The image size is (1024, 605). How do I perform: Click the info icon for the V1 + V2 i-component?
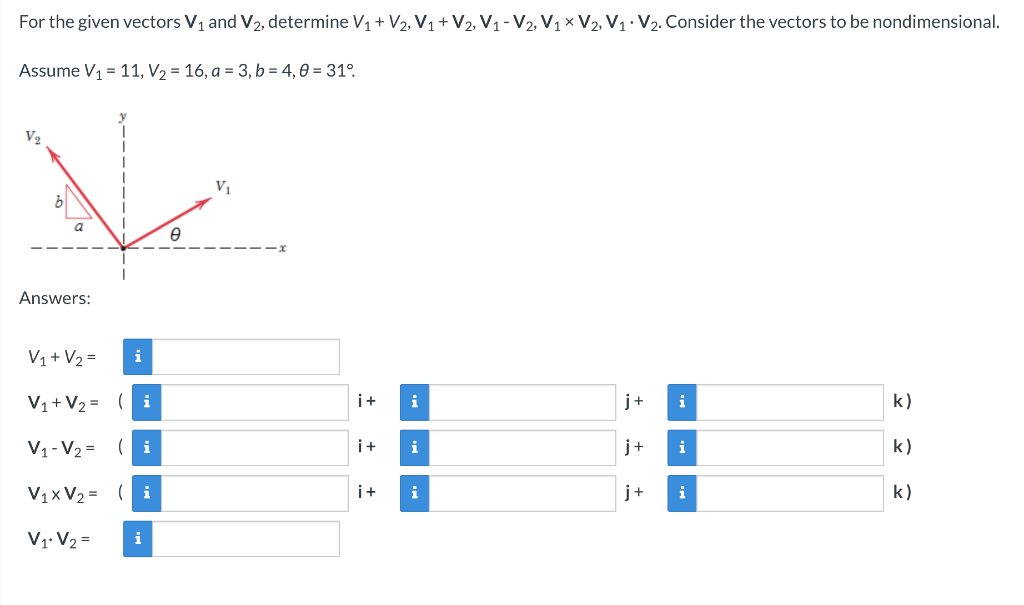pos(146,401)
